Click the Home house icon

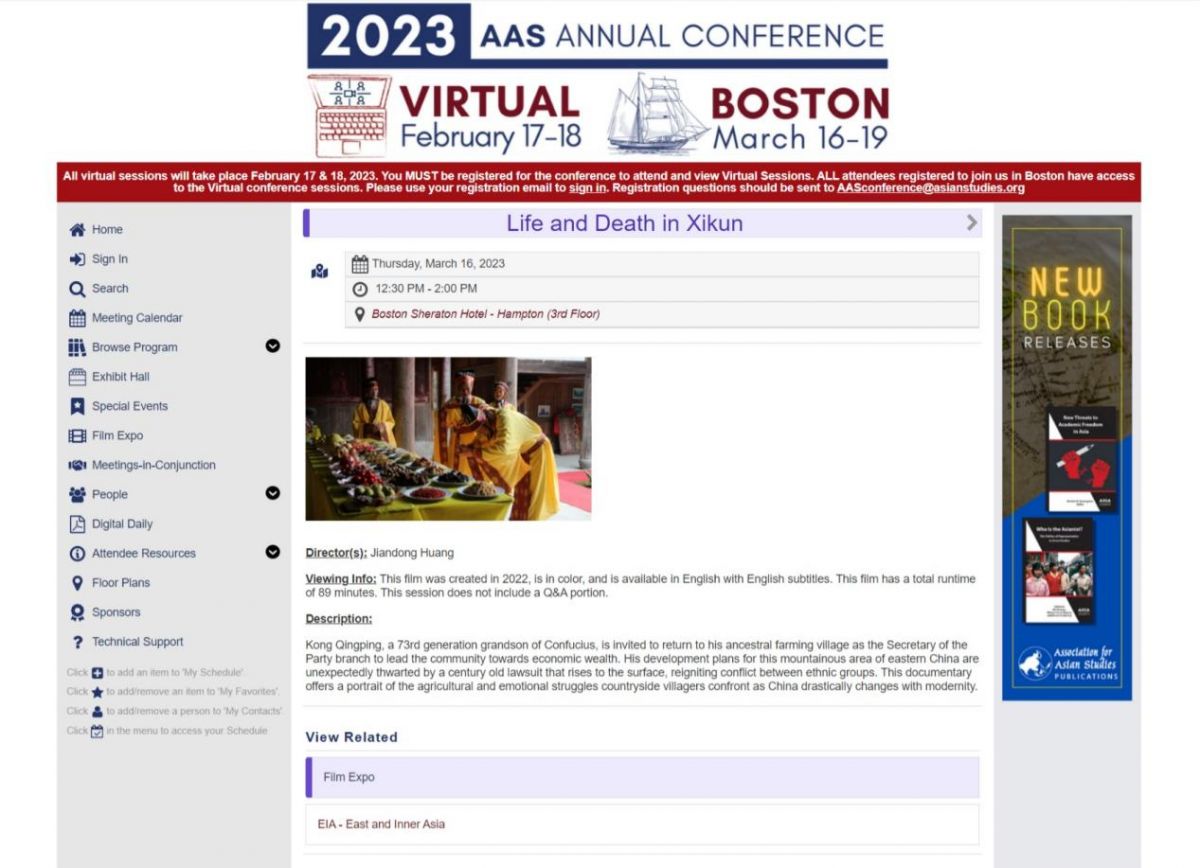tap(77, 230)
